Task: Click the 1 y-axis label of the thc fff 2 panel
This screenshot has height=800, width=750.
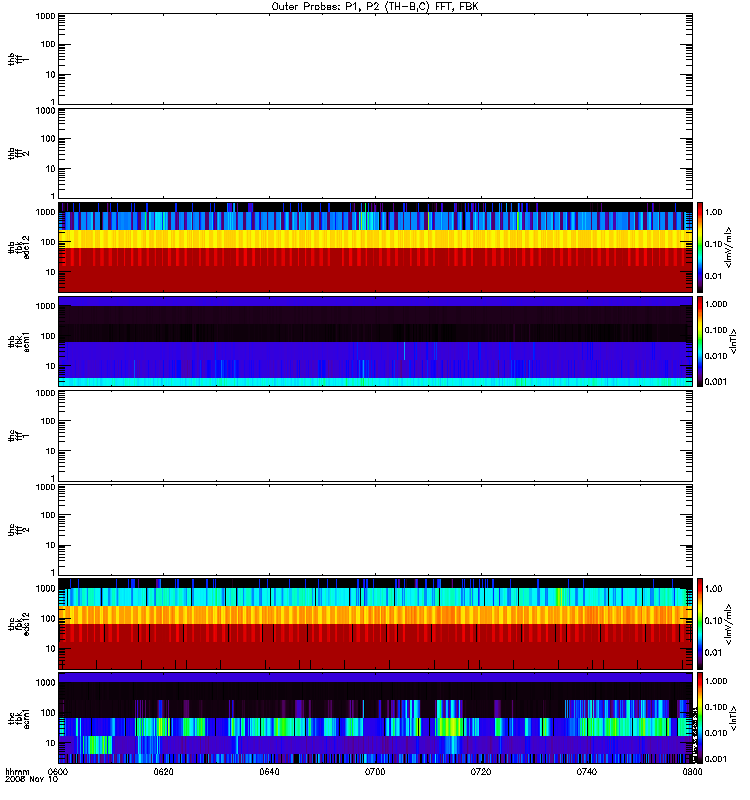Action: [53, 572]
